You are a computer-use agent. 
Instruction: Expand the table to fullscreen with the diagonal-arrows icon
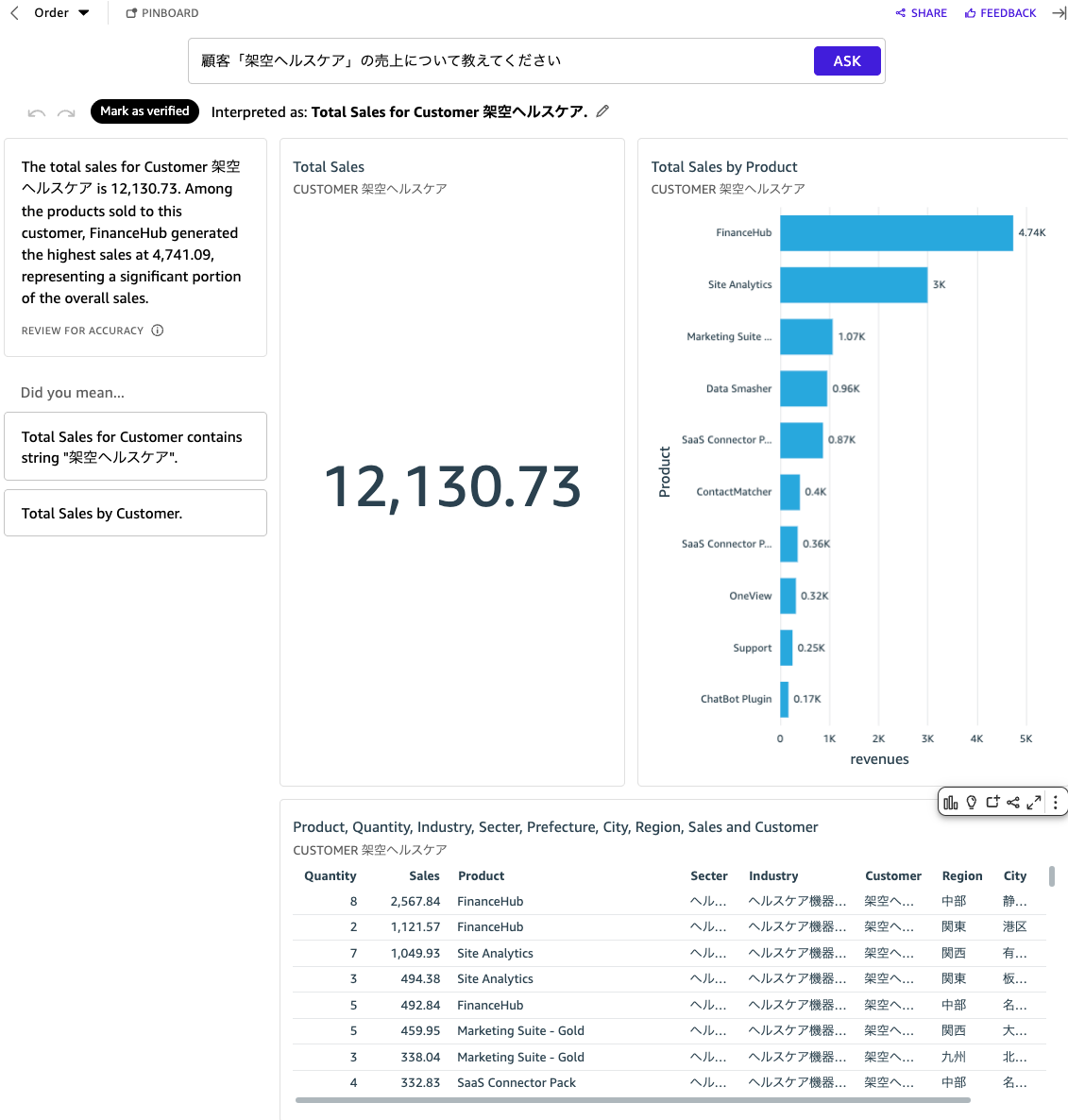tap(1034, 802)
